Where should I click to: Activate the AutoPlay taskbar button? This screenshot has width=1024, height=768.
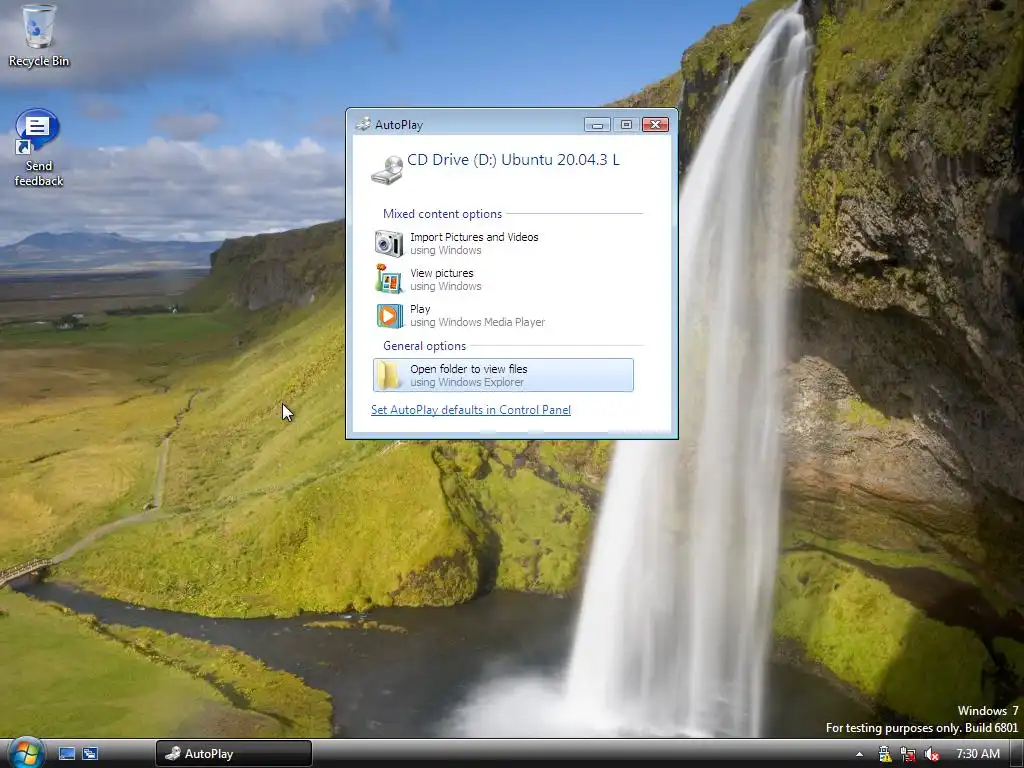[x=234, y=754]
